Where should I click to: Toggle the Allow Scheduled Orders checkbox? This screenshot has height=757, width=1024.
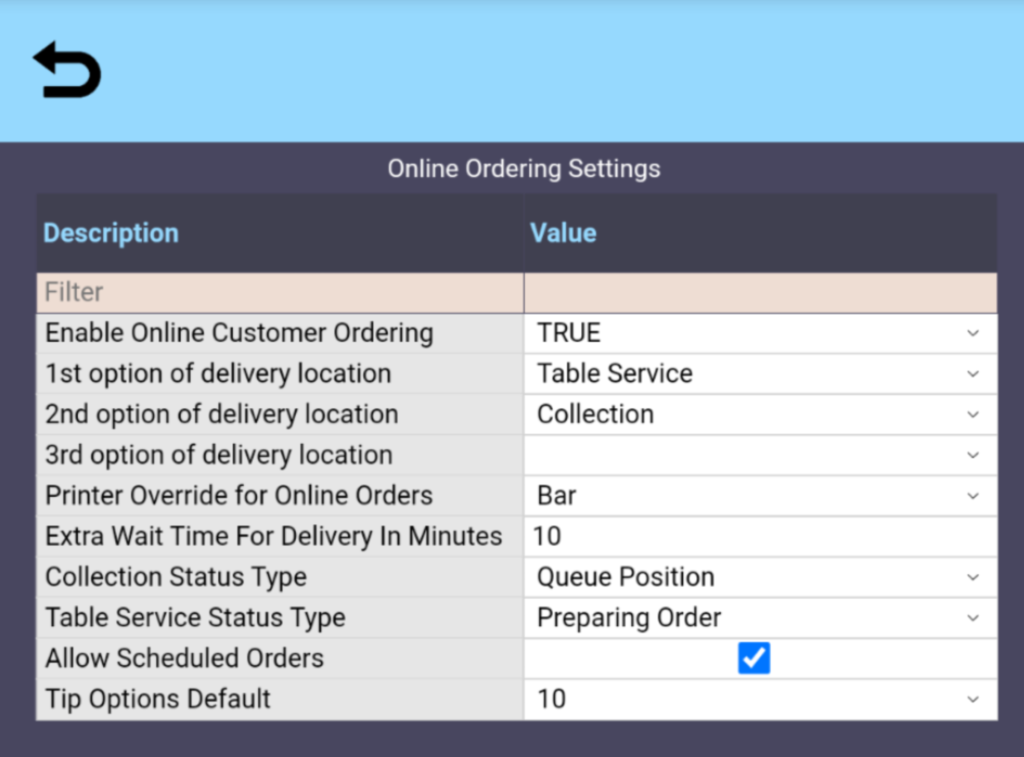tap(754, 658)
